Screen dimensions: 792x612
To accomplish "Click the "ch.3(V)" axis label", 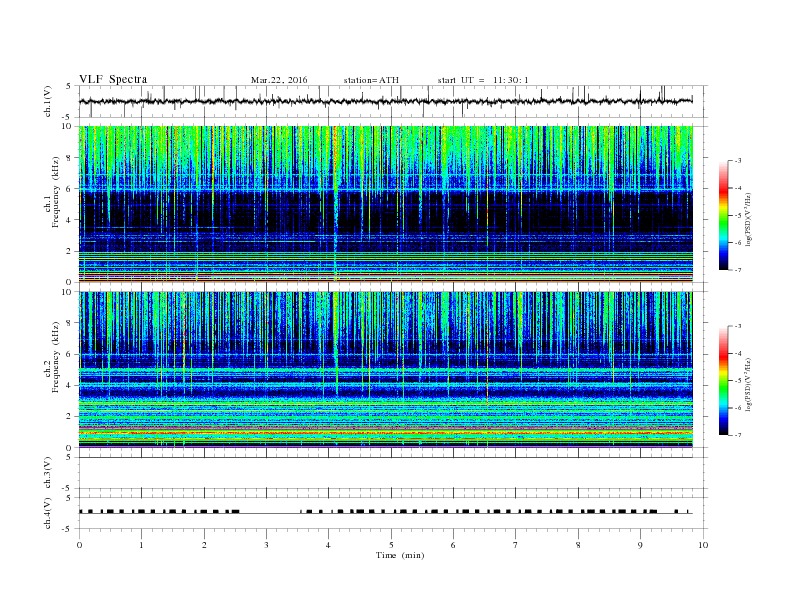I will (48, 473).
